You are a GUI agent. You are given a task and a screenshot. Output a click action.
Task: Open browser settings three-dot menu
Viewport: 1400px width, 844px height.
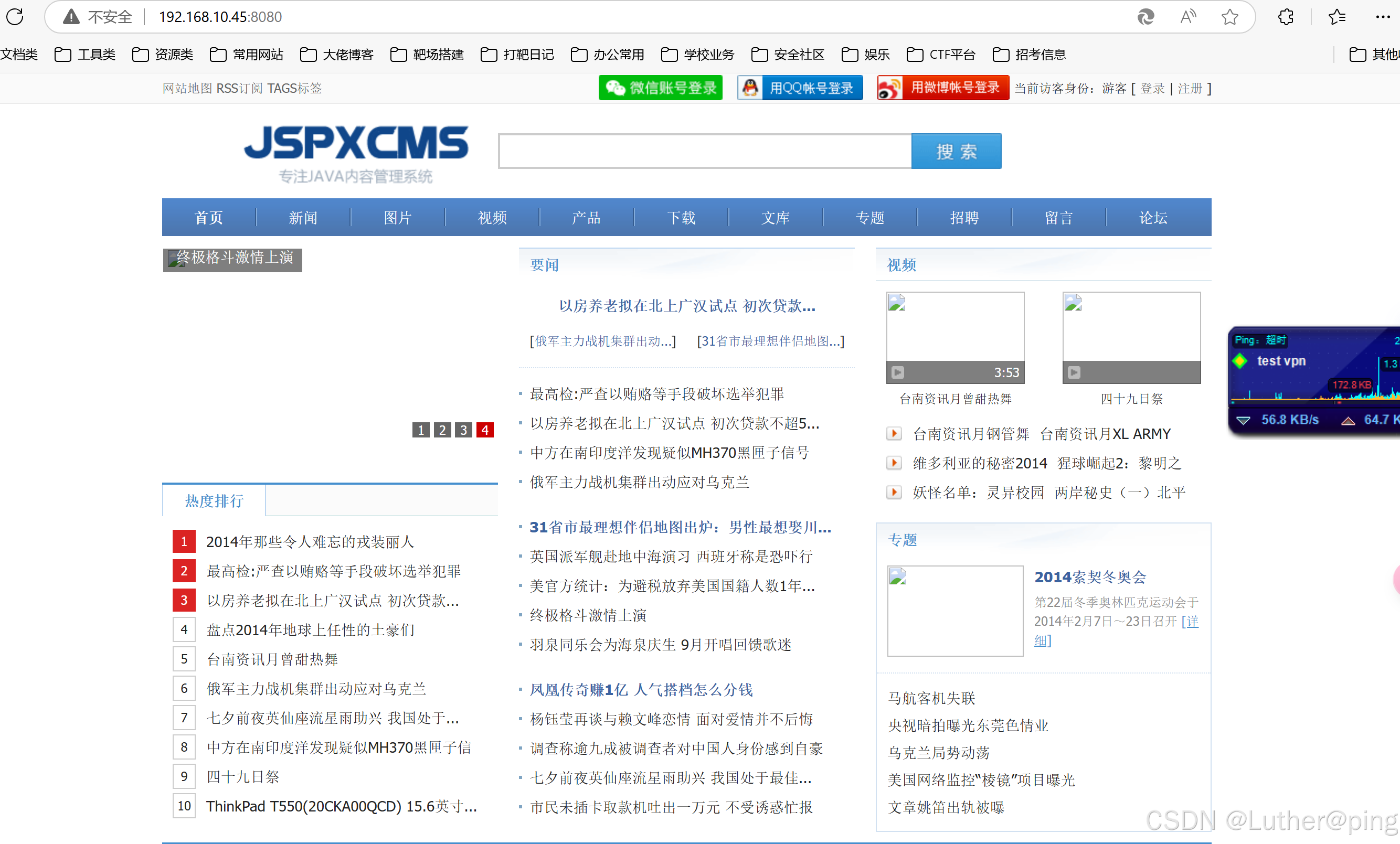click(1382, 16)
